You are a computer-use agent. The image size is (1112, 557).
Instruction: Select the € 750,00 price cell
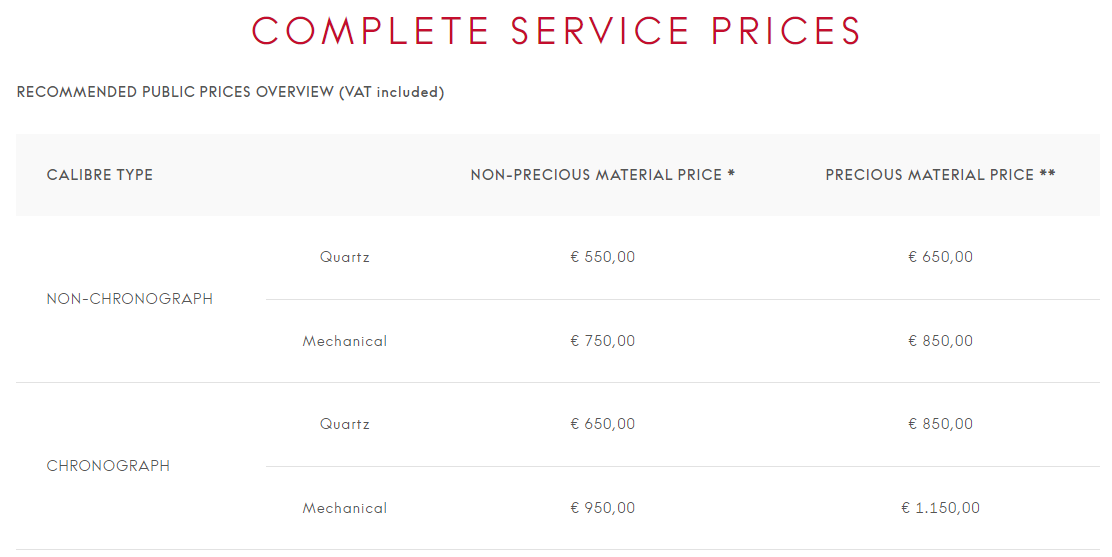(603, 341)
